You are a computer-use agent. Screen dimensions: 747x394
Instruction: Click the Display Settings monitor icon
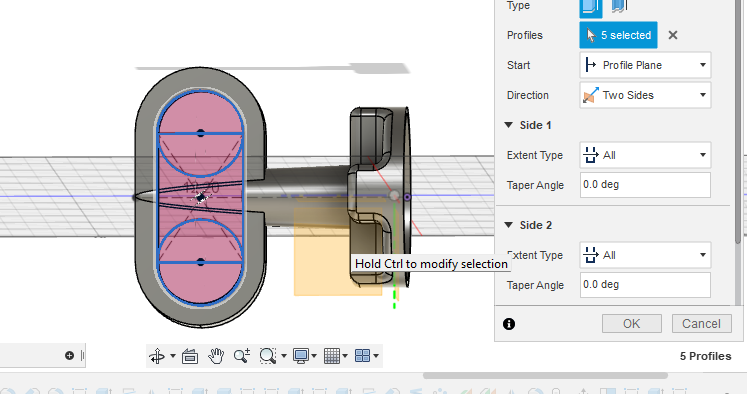coord(301,356)
